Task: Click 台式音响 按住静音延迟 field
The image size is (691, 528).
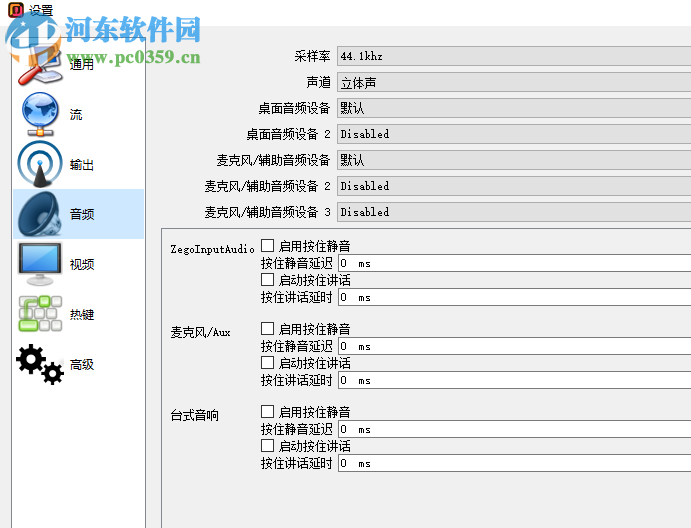Action: [514, 429]
